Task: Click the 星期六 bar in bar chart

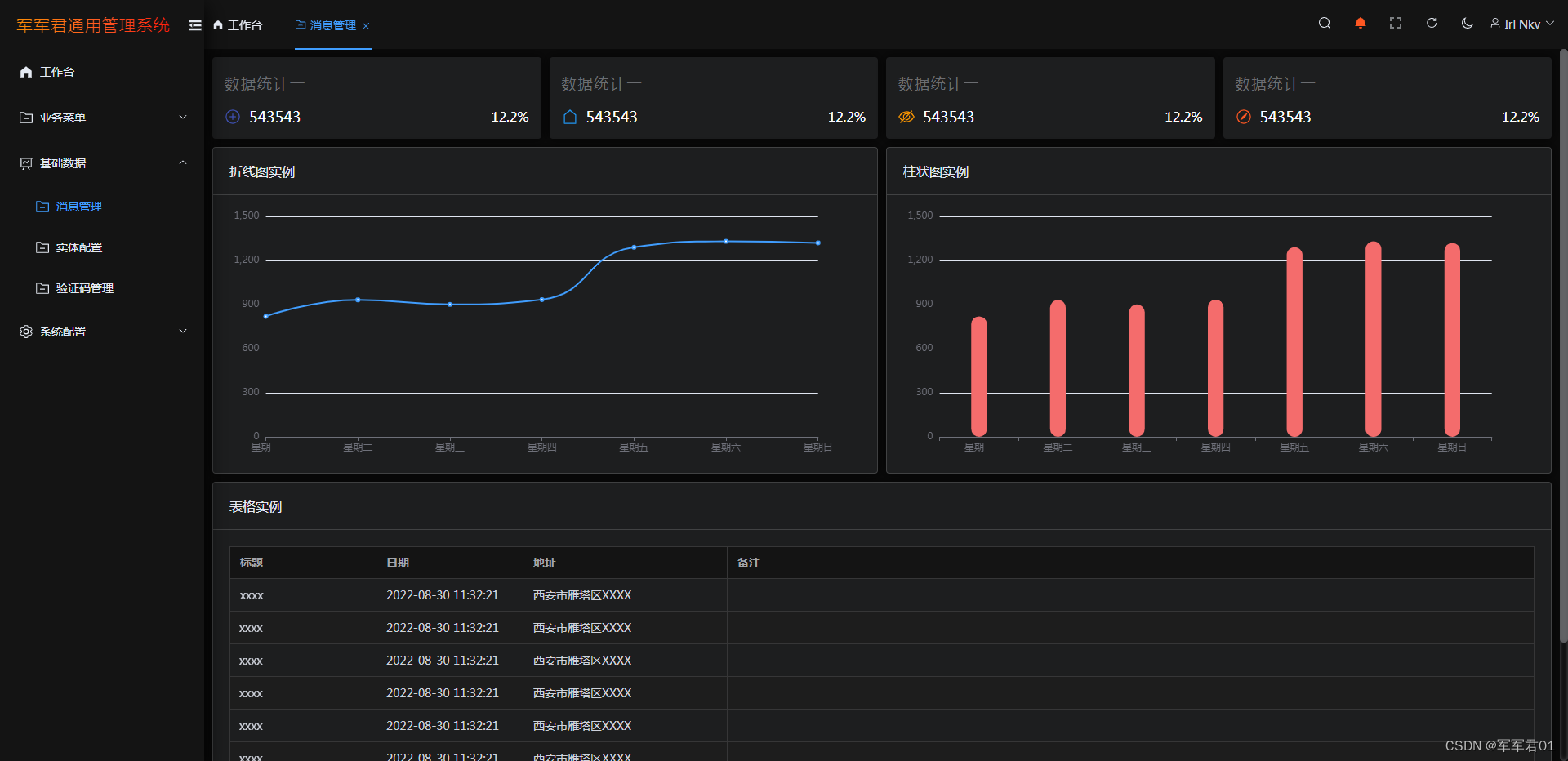Action: [x=1374, y=339]
